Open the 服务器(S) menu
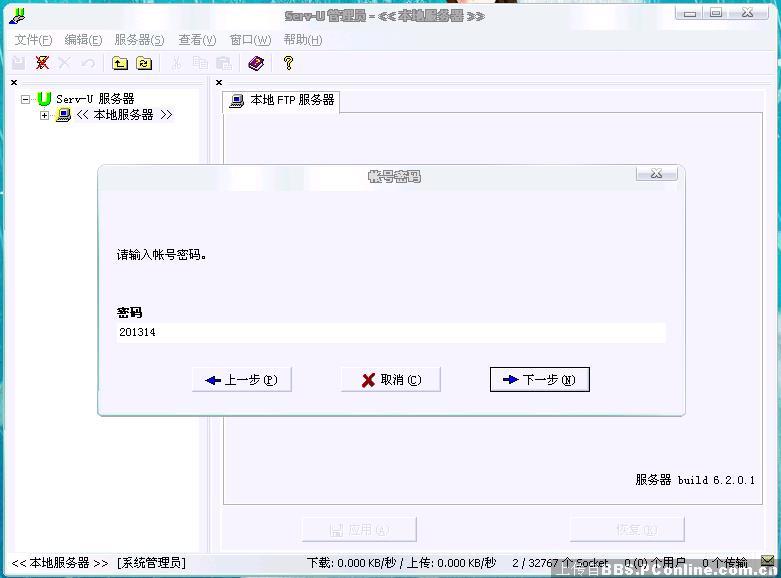The height and width of the screenshot is (578, 781). click(x=139, y=40)
